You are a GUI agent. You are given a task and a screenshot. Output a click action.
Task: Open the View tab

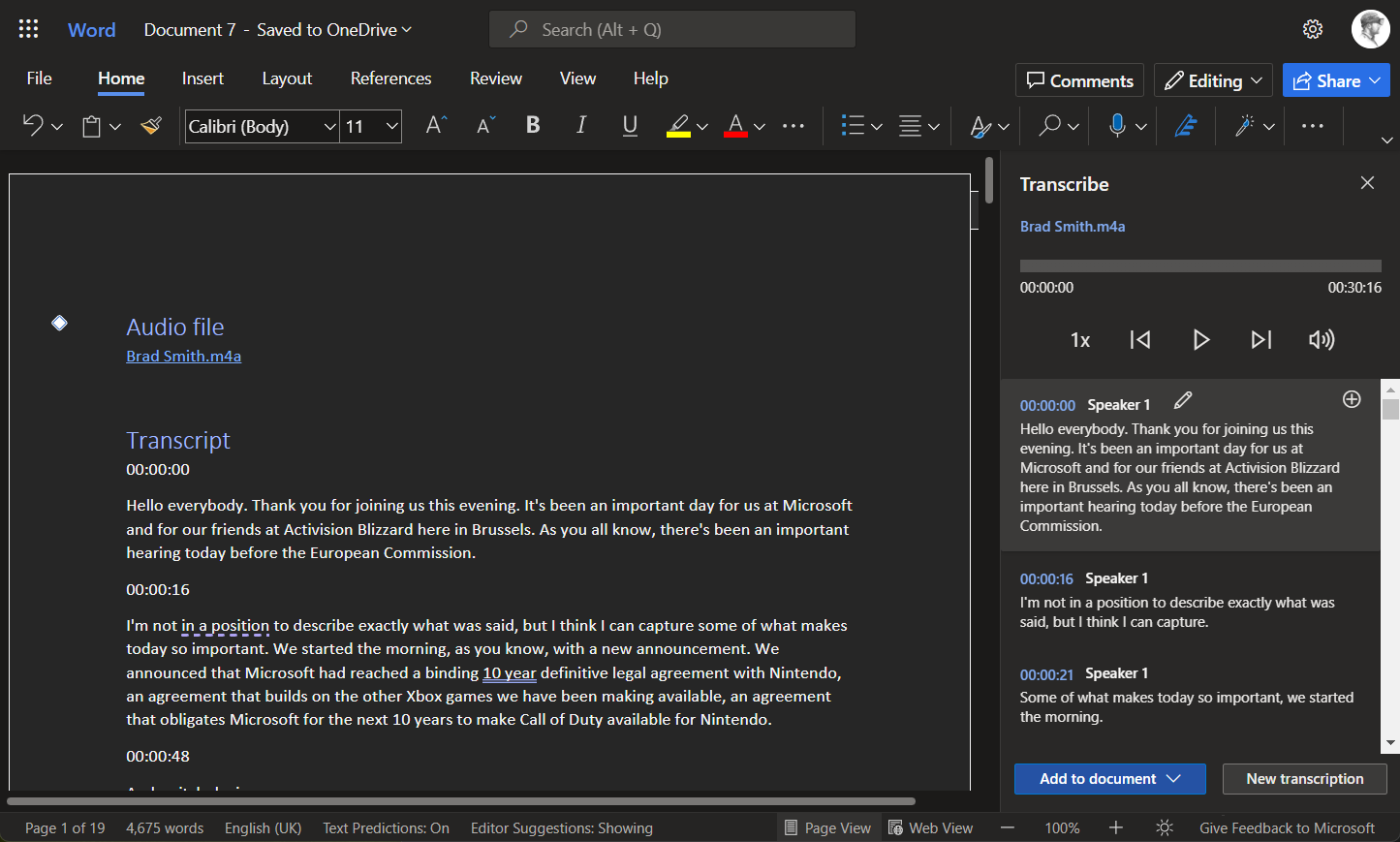click(x=577, y=78)
